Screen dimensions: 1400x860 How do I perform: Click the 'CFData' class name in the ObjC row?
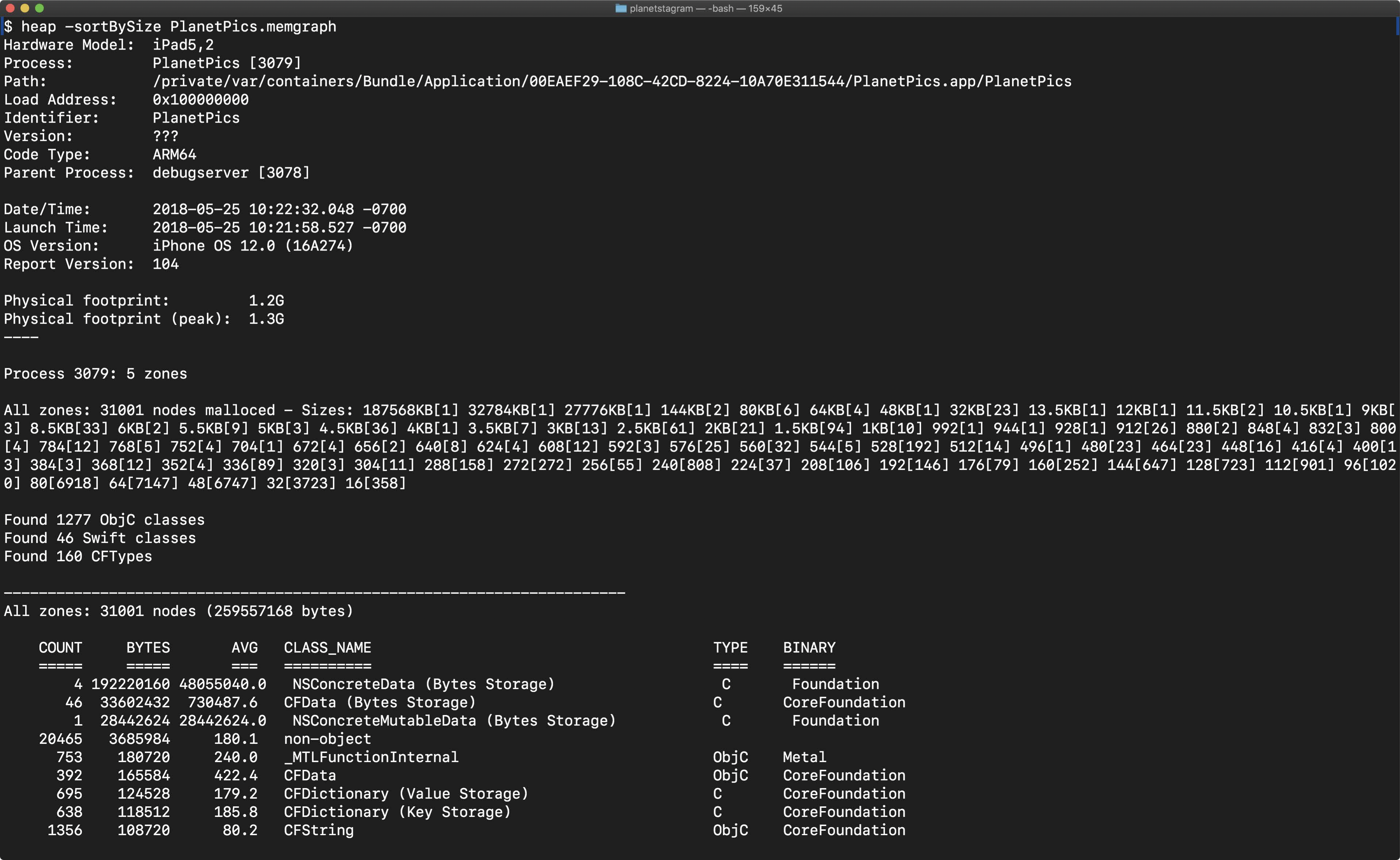pos(310,775)
